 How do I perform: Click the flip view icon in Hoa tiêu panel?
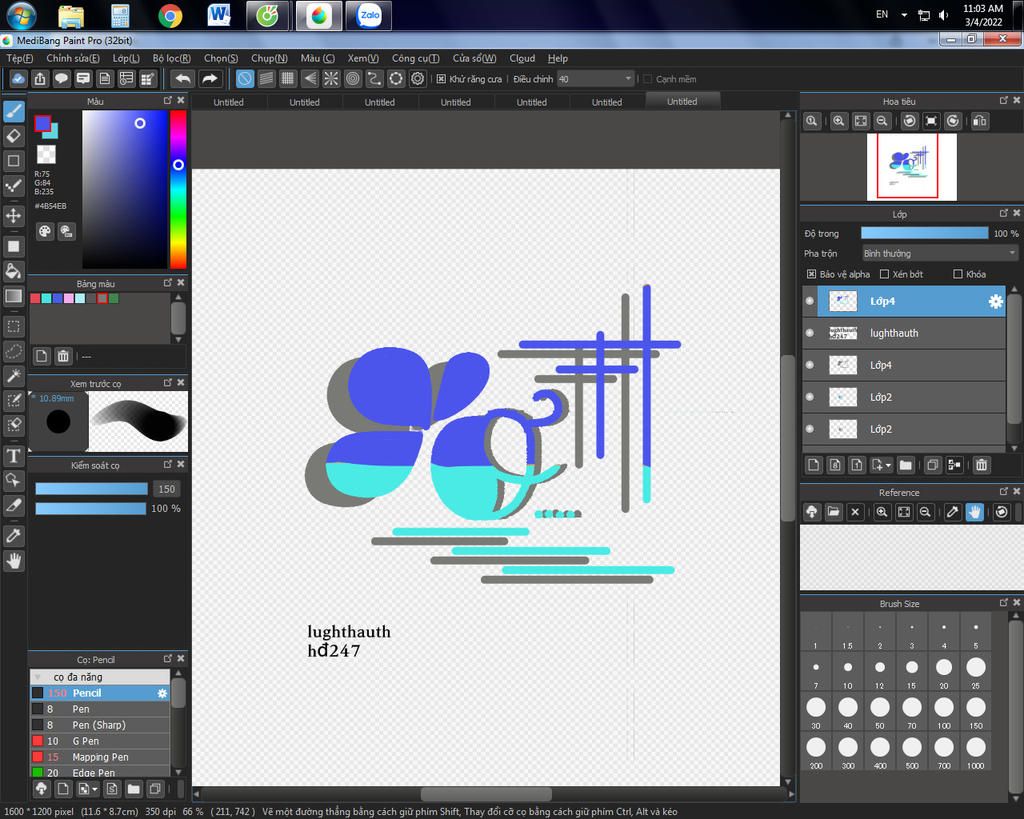point(980,121)
